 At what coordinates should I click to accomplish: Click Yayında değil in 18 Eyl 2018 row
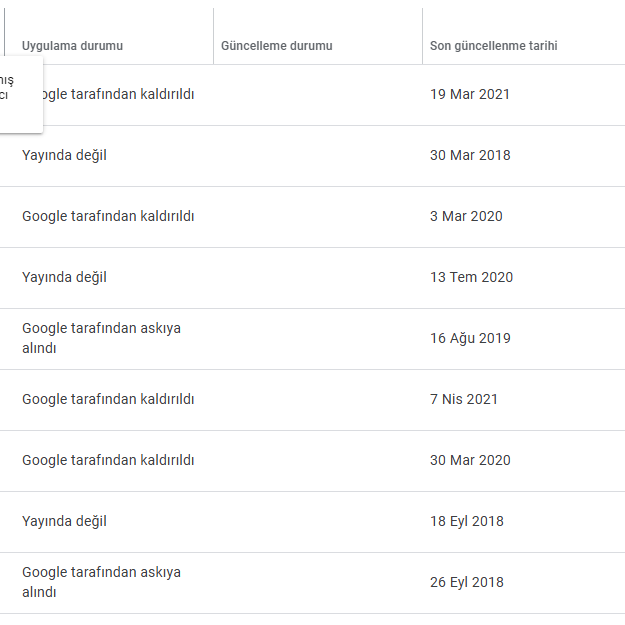coord(64,521)
